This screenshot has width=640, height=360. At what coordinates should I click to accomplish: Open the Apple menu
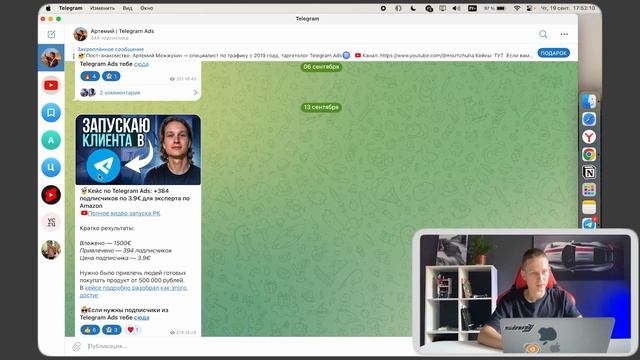48,8
